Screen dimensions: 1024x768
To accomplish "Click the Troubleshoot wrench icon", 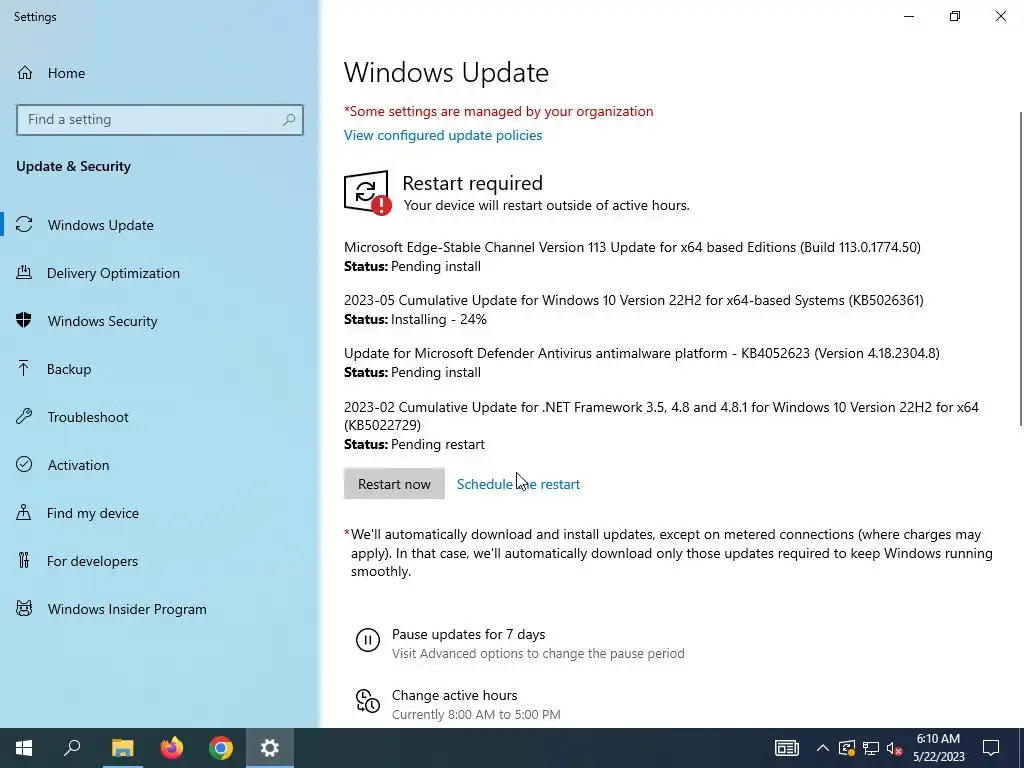I will click(x=24, y=417).
